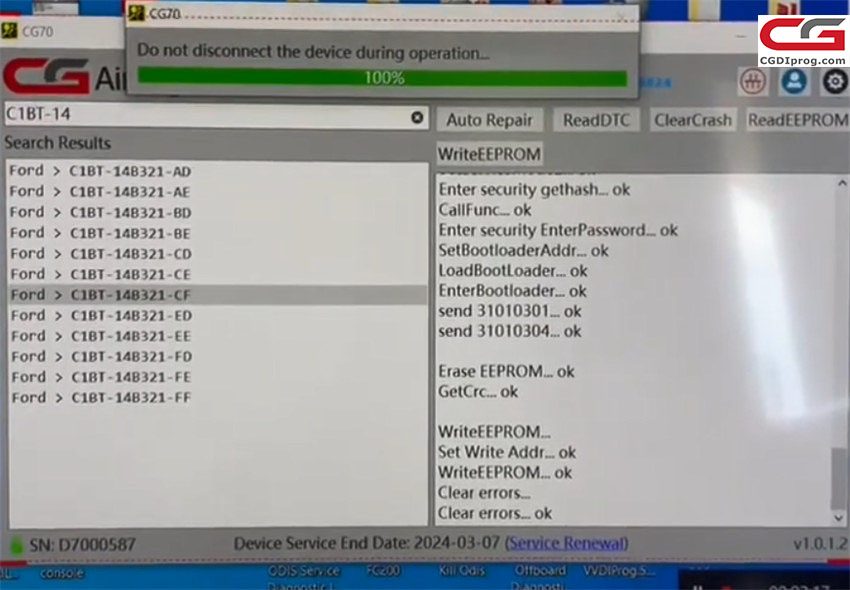Click the 'EnterBootloader... ok' log line
850x590 pixels.
[x=512, y=291]
